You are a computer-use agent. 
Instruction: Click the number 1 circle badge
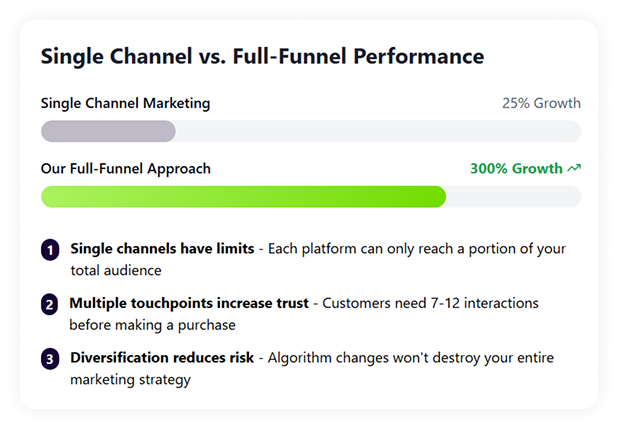pyautogui.click(x=50, y=250)
